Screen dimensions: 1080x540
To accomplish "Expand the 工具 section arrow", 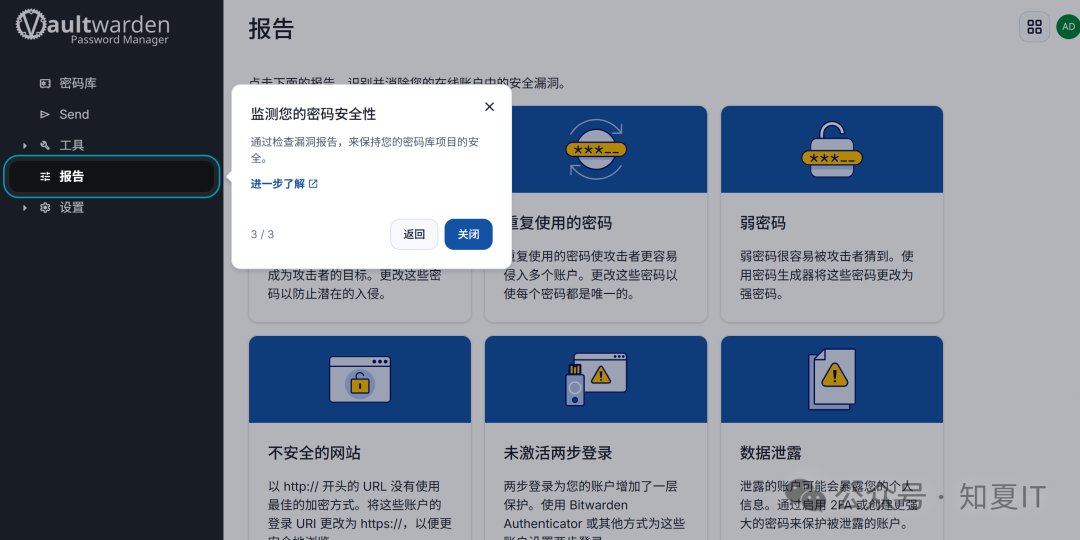I will point(25,145).
